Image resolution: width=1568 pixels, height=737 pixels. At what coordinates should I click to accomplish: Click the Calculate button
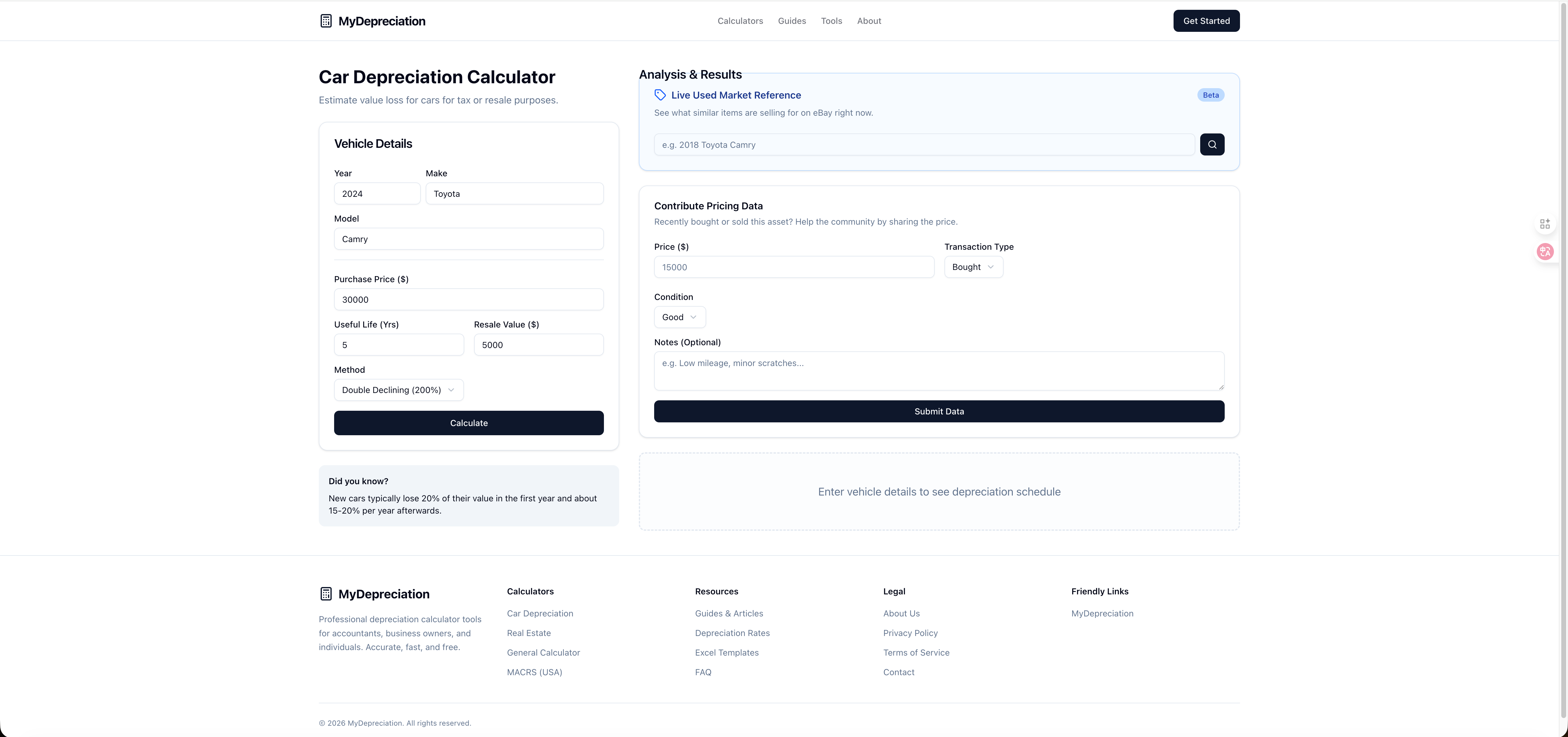468,423
